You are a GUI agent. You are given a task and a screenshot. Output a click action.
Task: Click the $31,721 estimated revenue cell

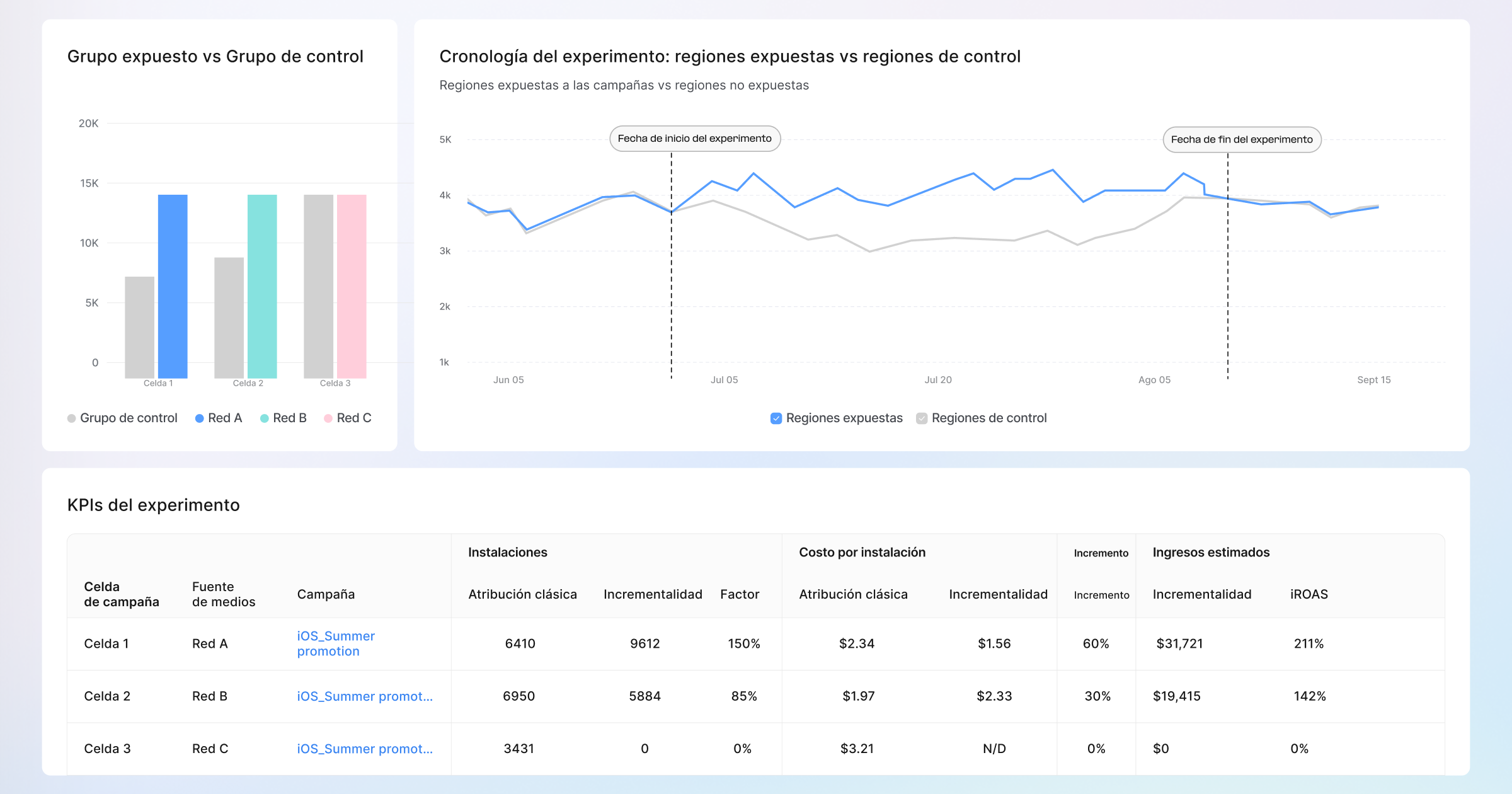click(x=1179, y=643)
